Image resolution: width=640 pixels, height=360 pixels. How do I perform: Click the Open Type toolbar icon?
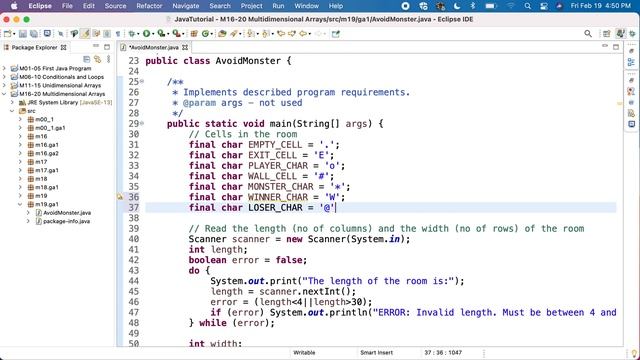[x=222, y=34]
